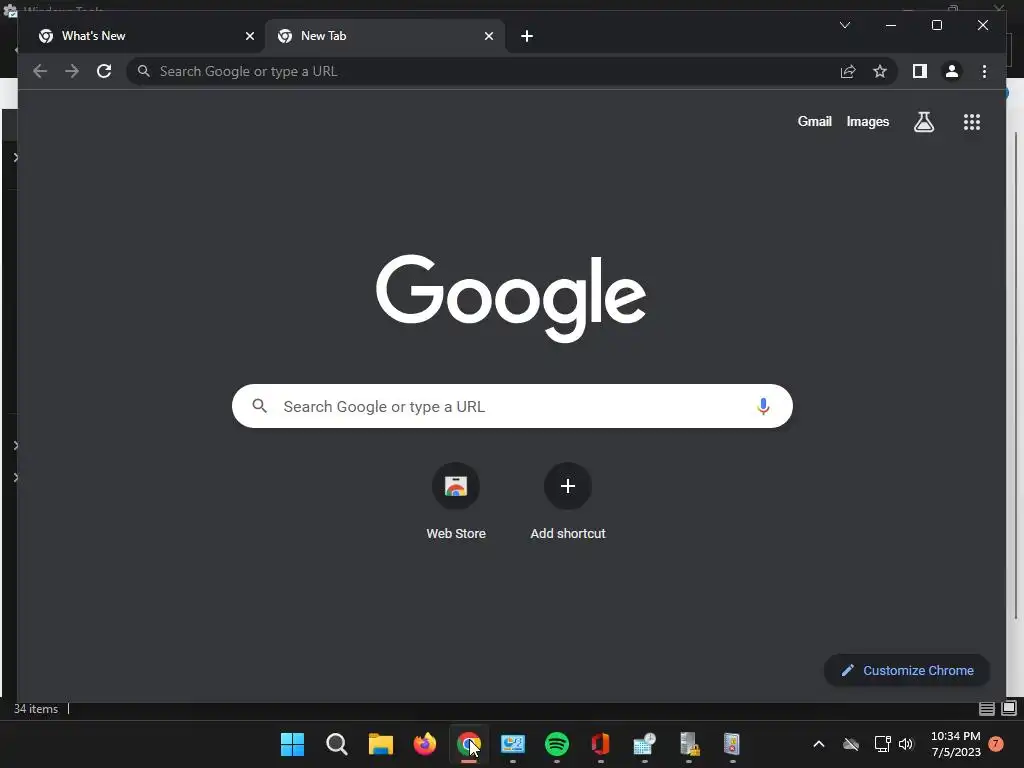The height and width of the screenshot is (768, 1024).
Task: Open the server security taskbar icon
Action: click(689, 744)
